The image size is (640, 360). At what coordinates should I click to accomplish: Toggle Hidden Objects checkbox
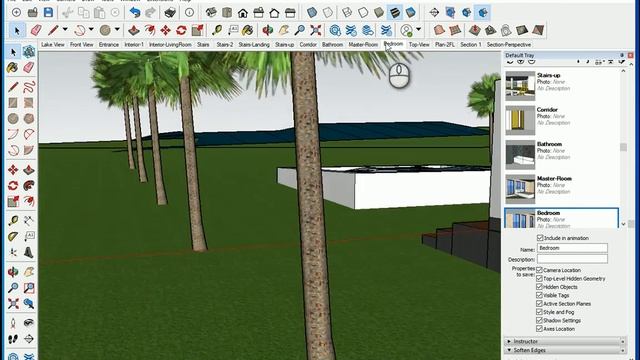point(539,287)
